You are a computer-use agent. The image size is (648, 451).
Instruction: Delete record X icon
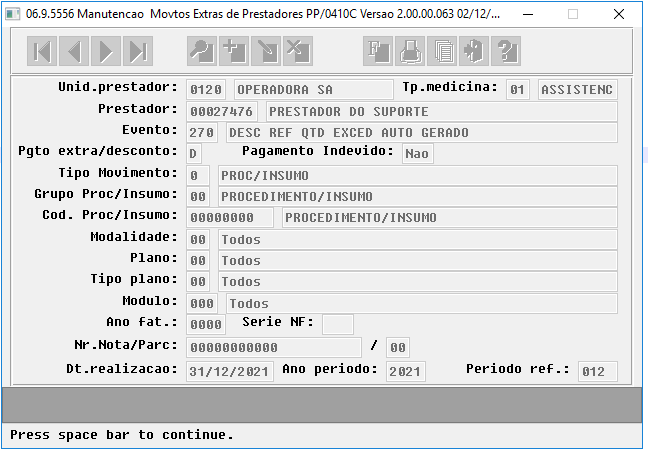coord(298,51)
